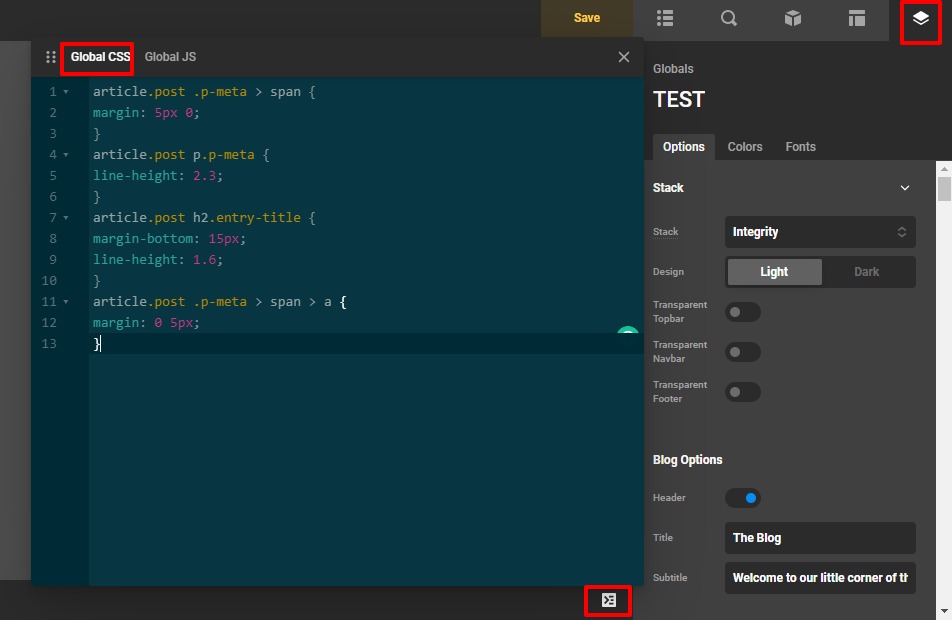
Task: Open the outline list icon in top bar
Action: click(x=665, y=18)
